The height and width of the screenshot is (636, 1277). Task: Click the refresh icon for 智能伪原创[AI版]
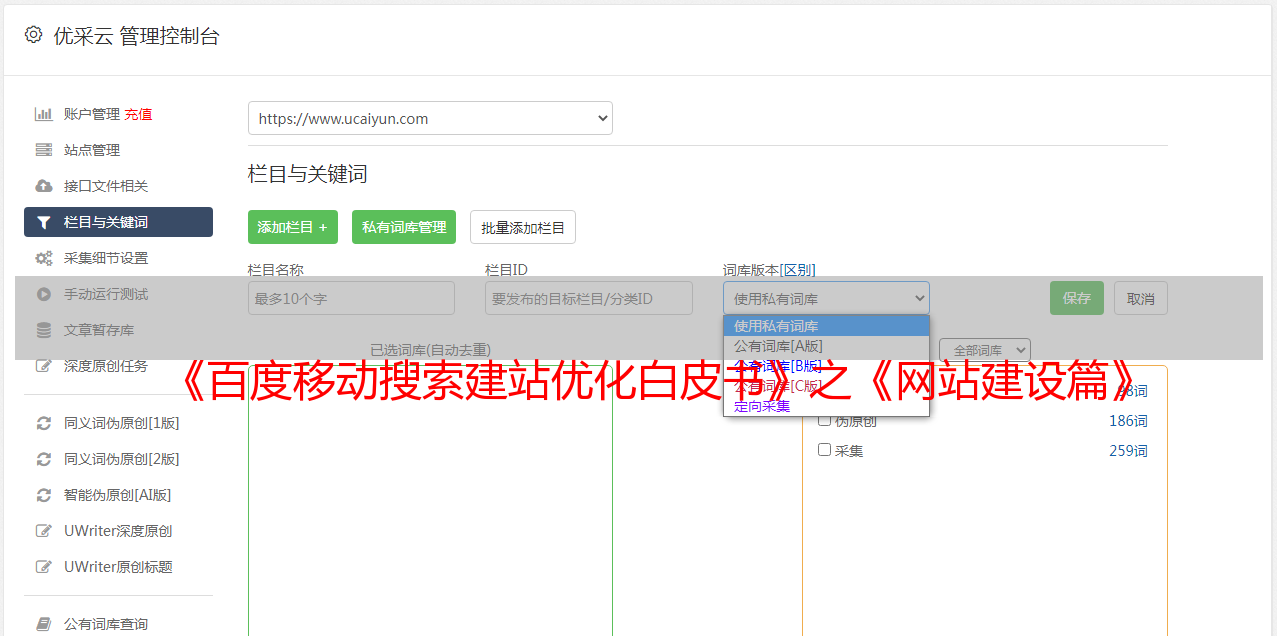coord(43,495)
